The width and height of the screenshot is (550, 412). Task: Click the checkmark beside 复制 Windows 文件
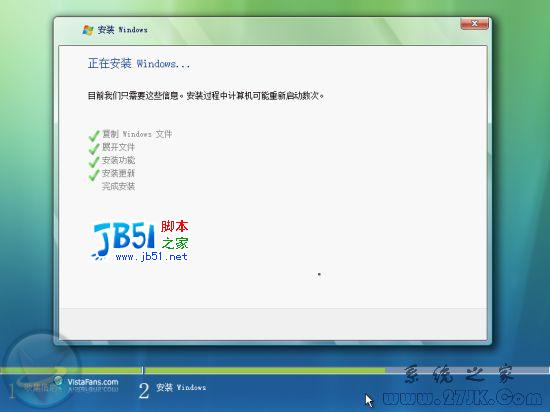[x=94, y=135]
